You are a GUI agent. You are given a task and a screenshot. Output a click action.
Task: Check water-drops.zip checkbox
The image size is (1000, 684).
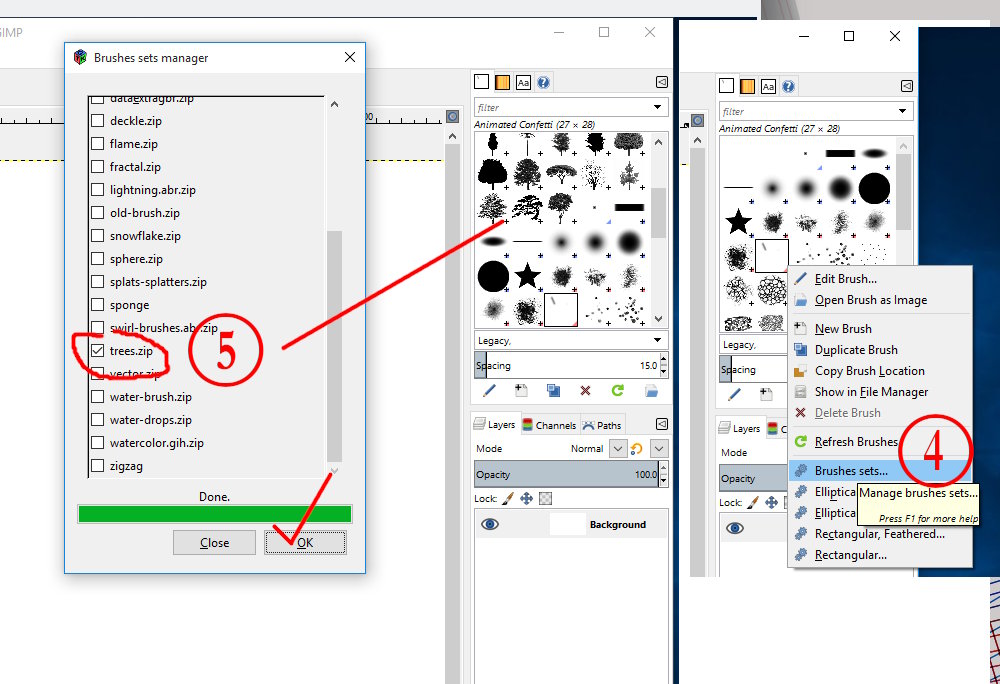98,419
